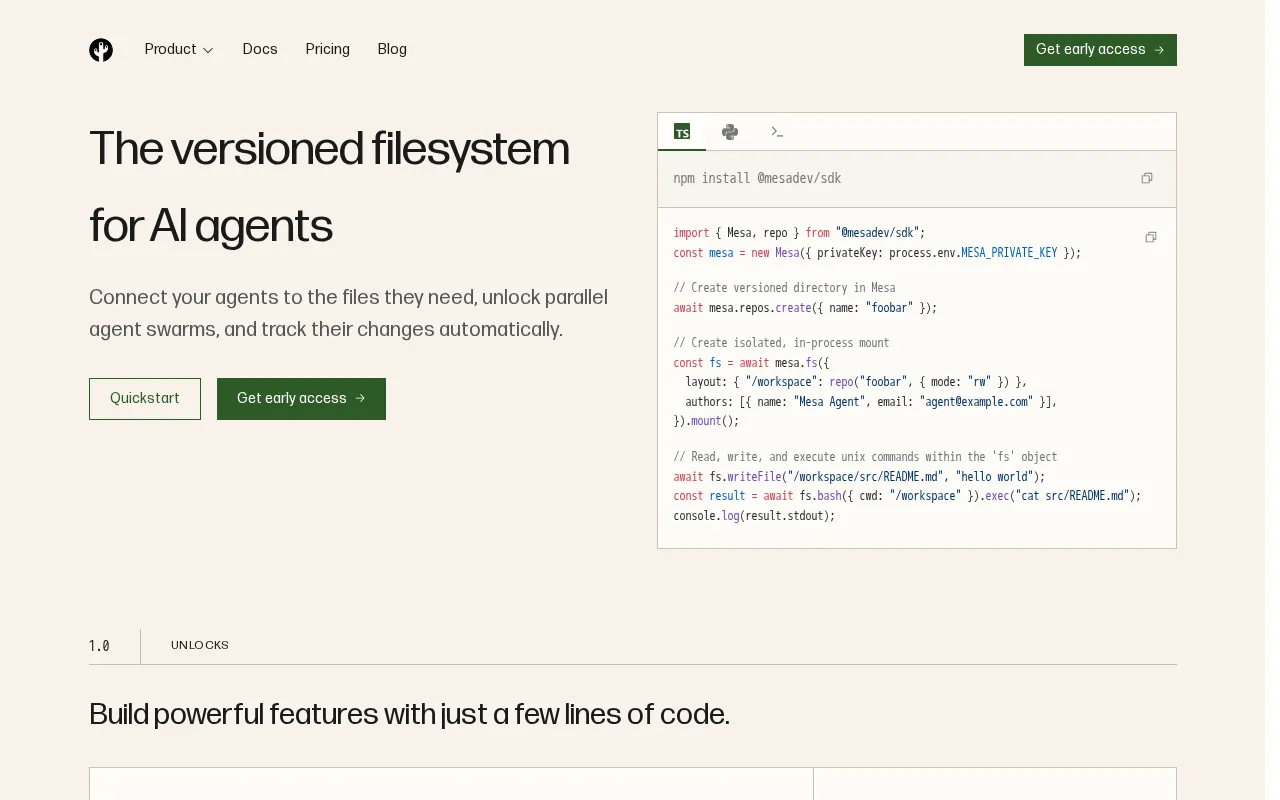The image size is (1280, 800).
Task: Select the TypeScript code tab
Action: (682, 131)
